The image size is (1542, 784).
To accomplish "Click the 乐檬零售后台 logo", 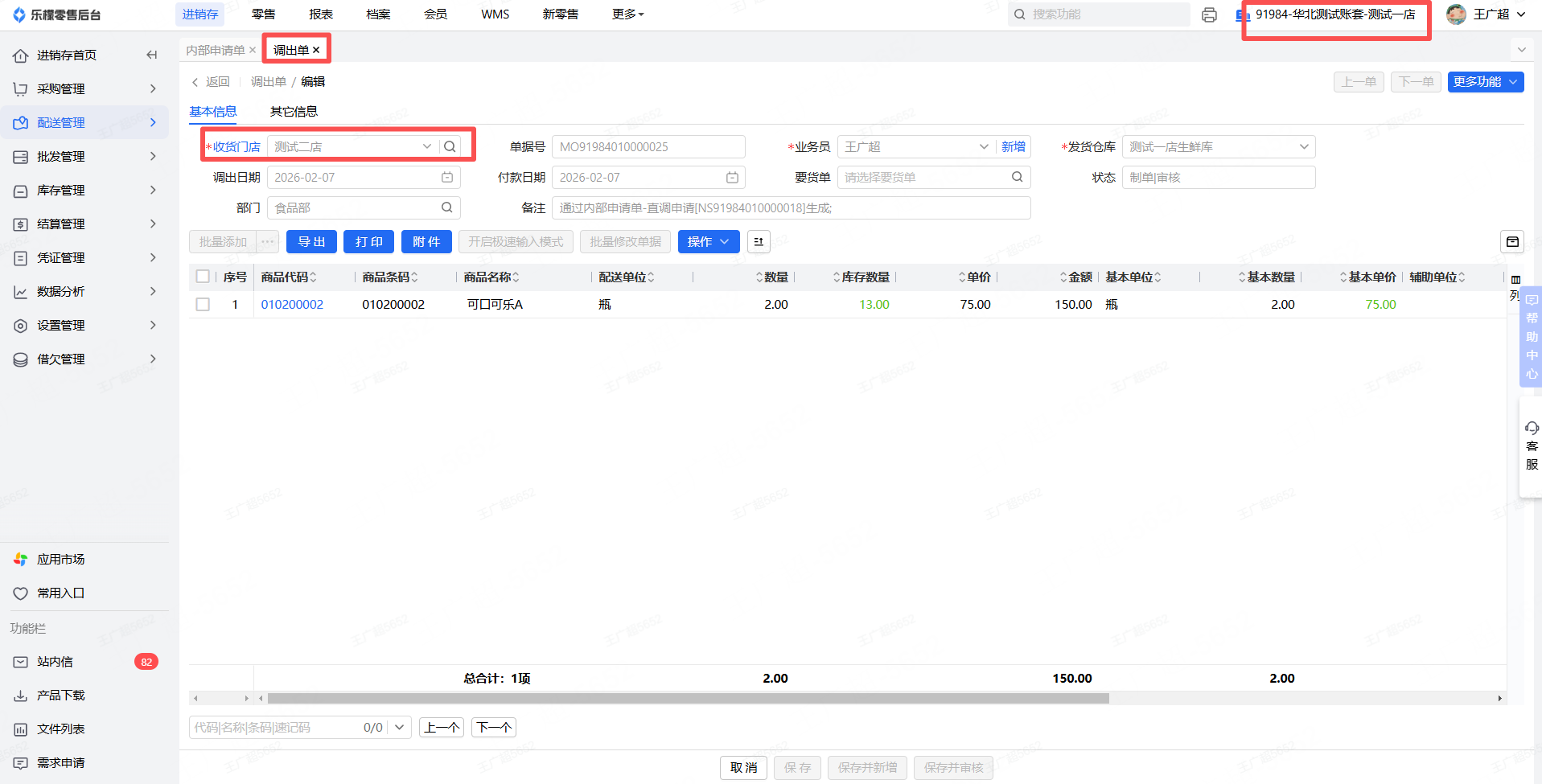I will 56,14.
